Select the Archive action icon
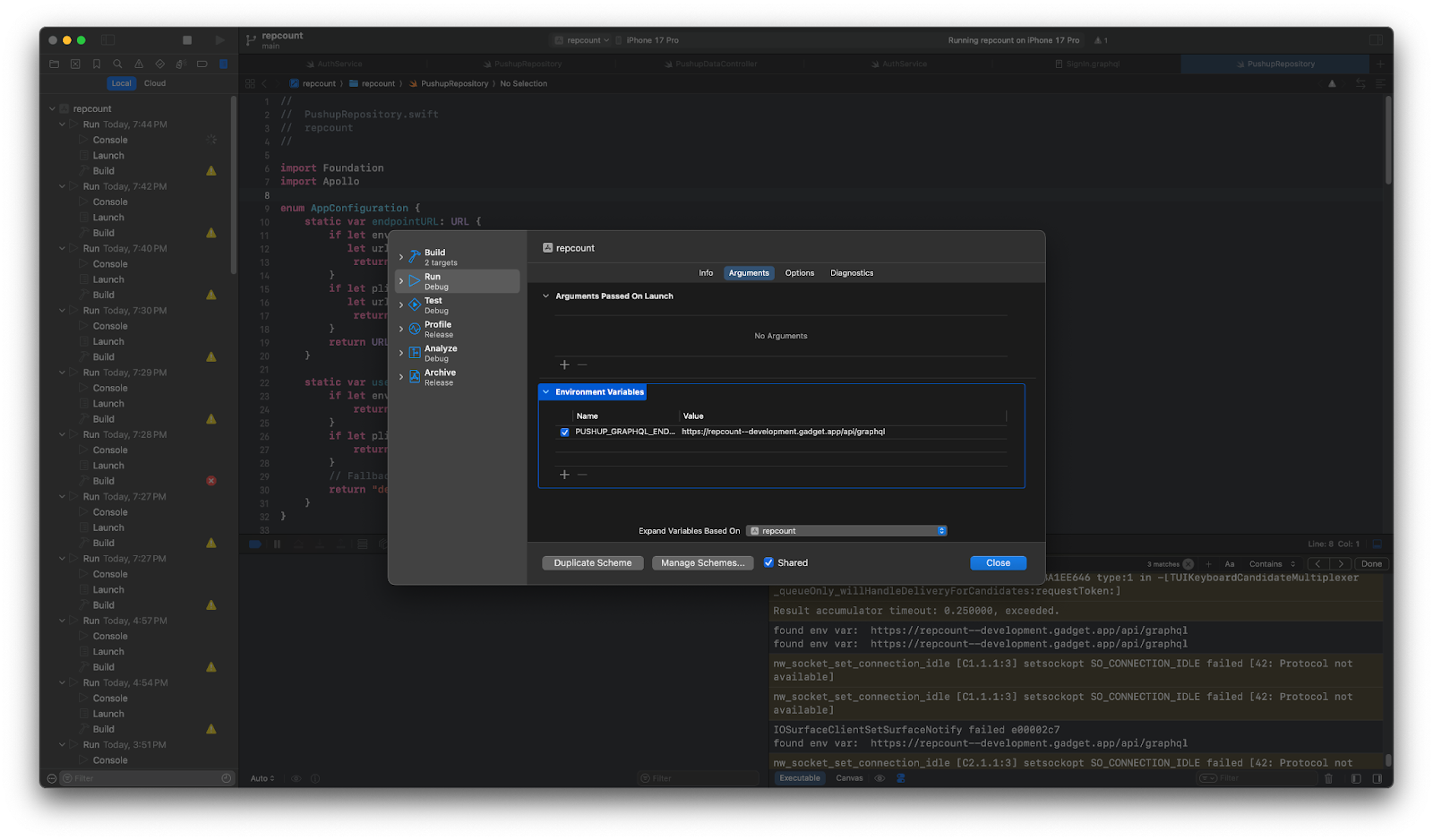 coord(415,377)
